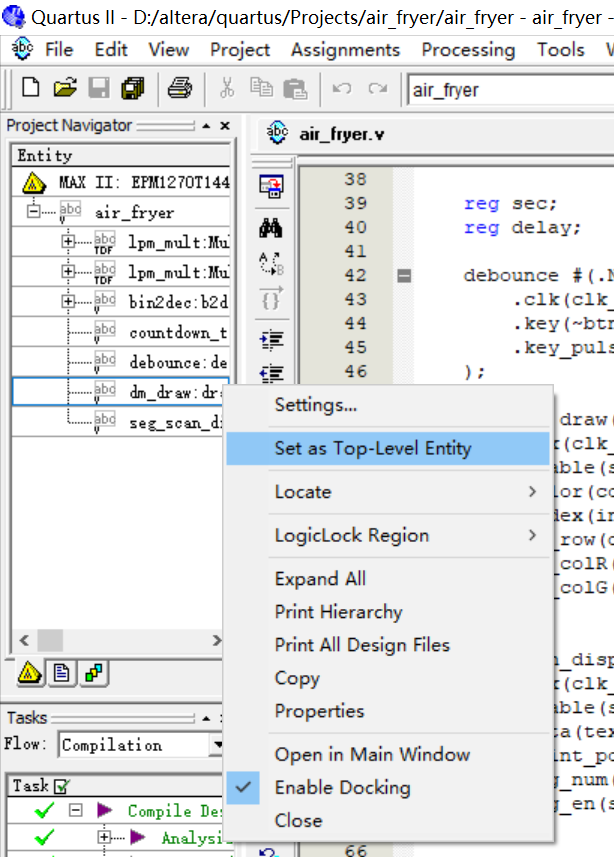Open the Hierarchy tab icon in Project Navigator
The image size is (614, 857).
point(29,673)
